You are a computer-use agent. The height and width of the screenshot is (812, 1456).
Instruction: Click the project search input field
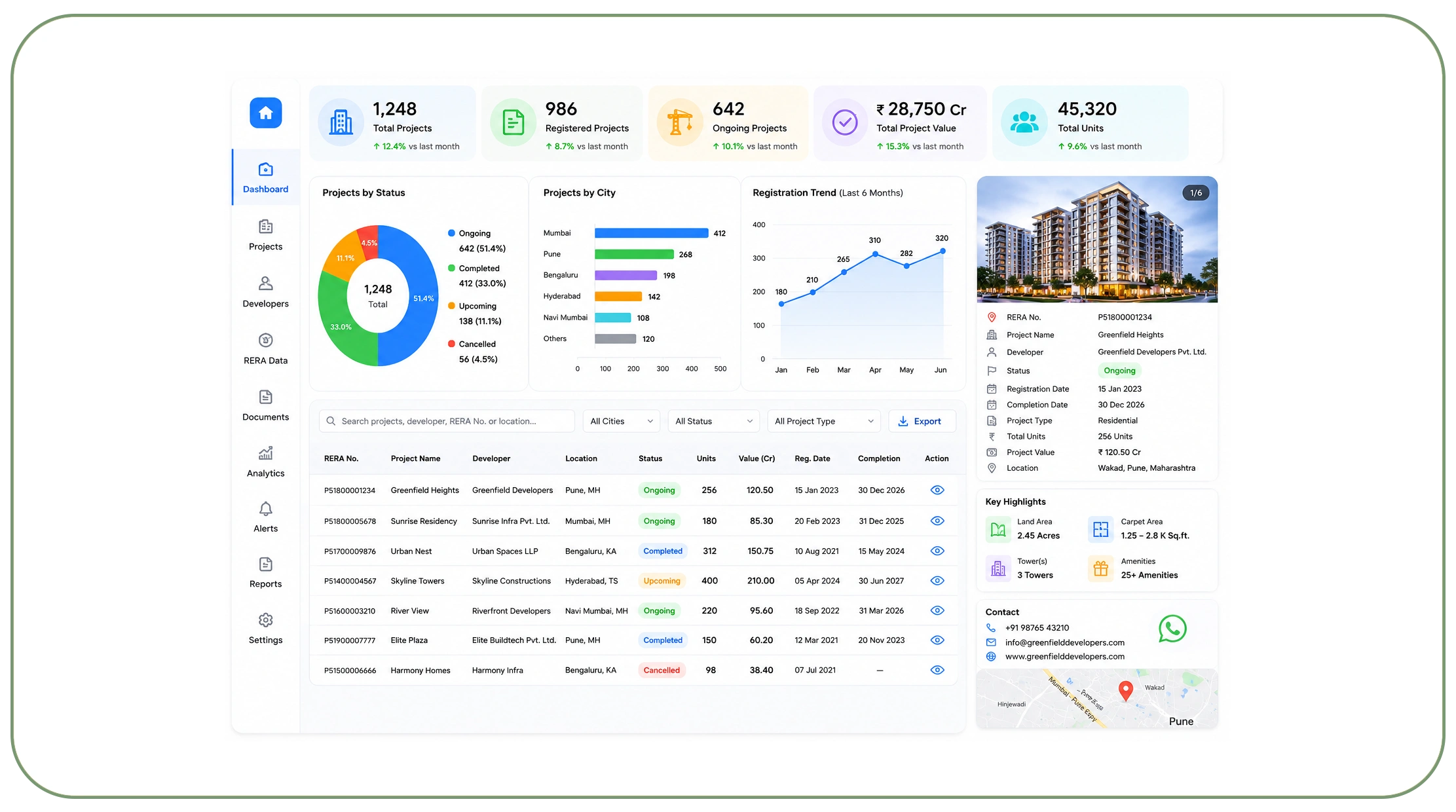447,421
